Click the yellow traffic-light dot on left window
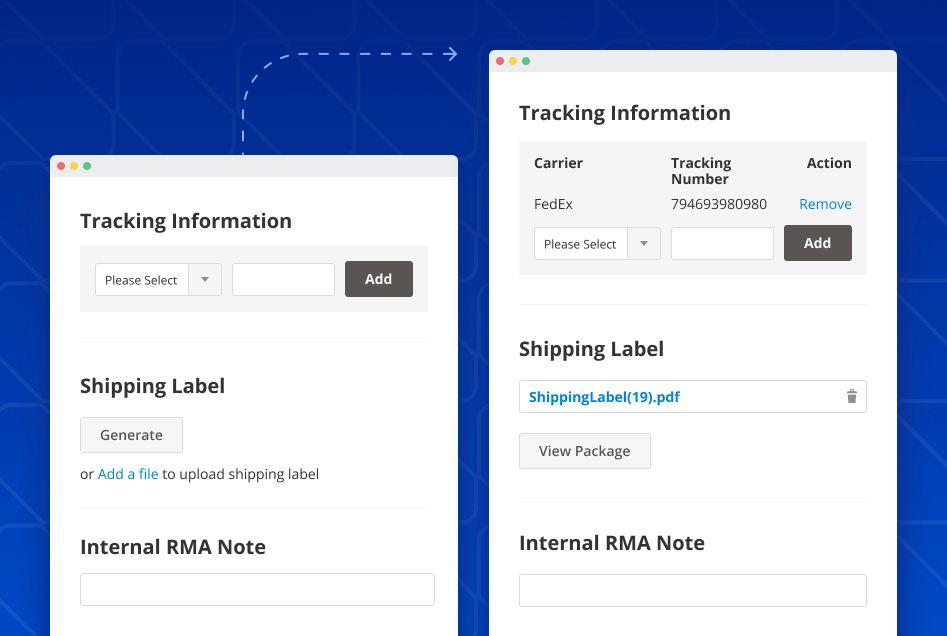This screenshot has width=947, height=636. tap(74, 166)
